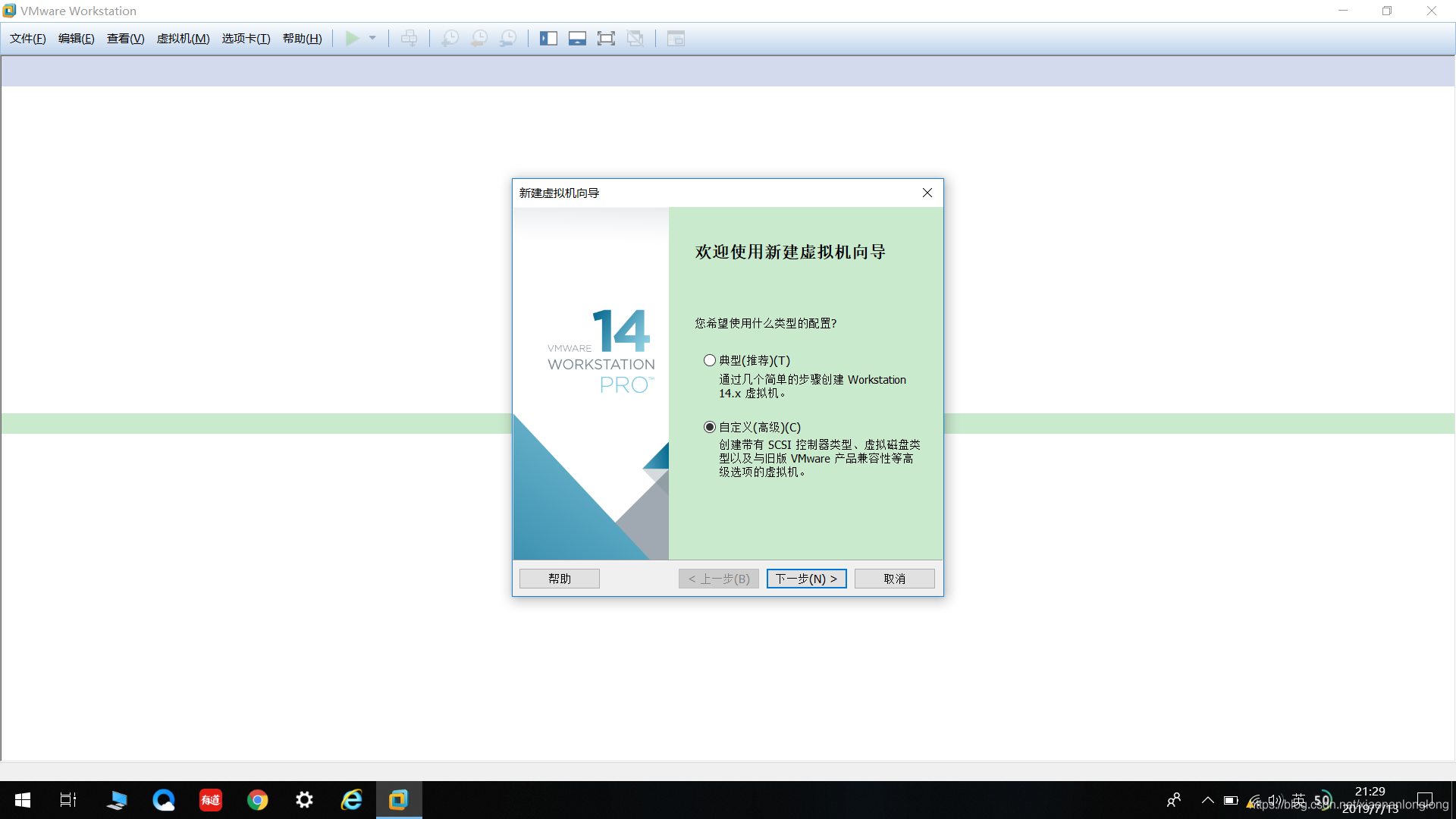Toggle the thumbnail bar icon
The width and height of the screenshot is (1456, 819).
pyautogui.click(x=577, y=39)
